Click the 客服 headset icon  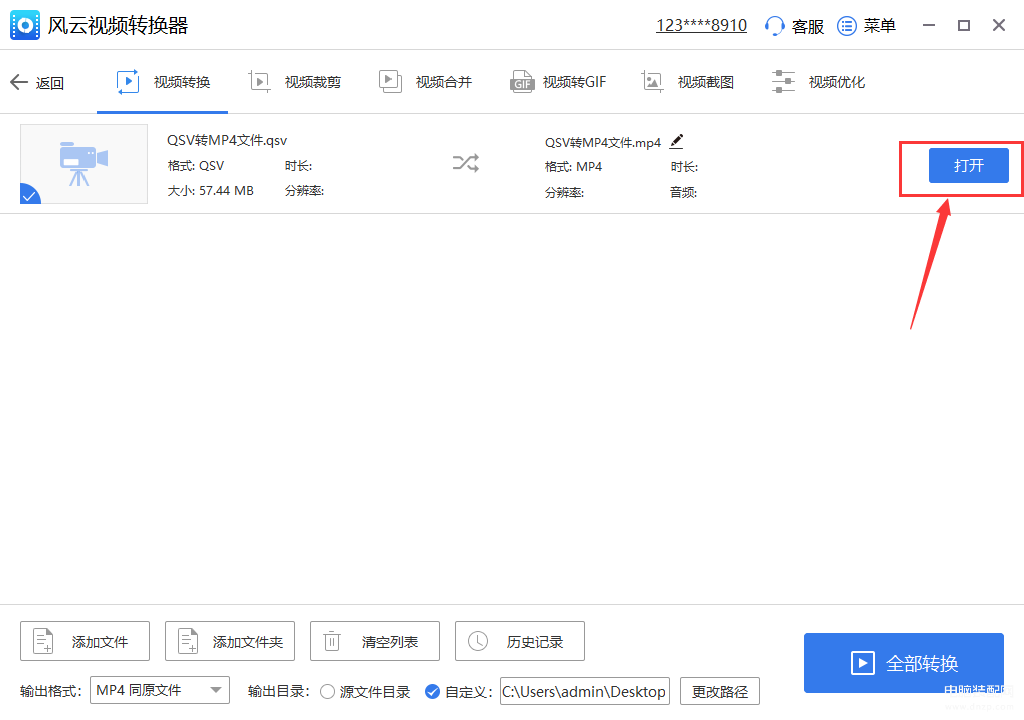pyautogui.click(x=775, y=26)
